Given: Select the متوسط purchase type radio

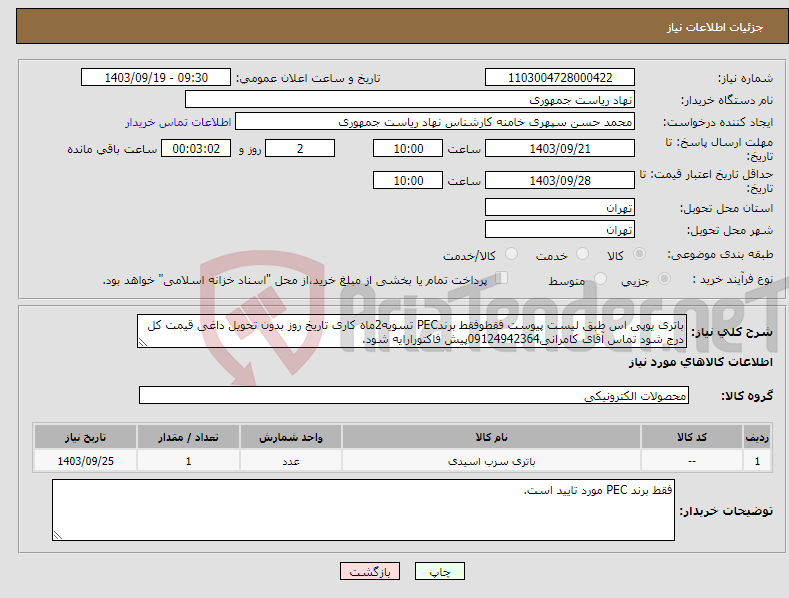Looking at the screenshot, I should pos(600,279).
